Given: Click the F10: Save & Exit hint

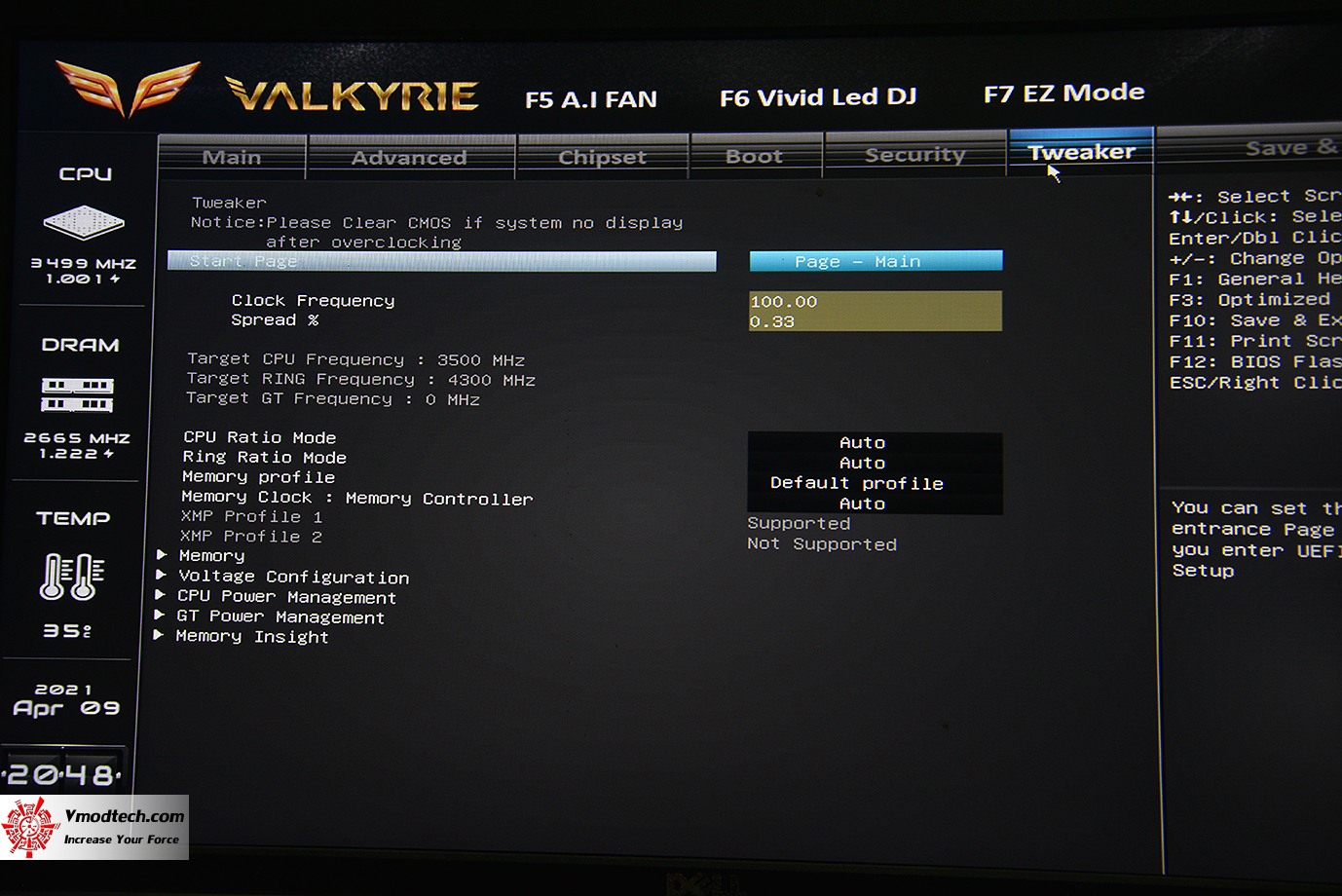Looking at the screenshot, I should 1255,320.
